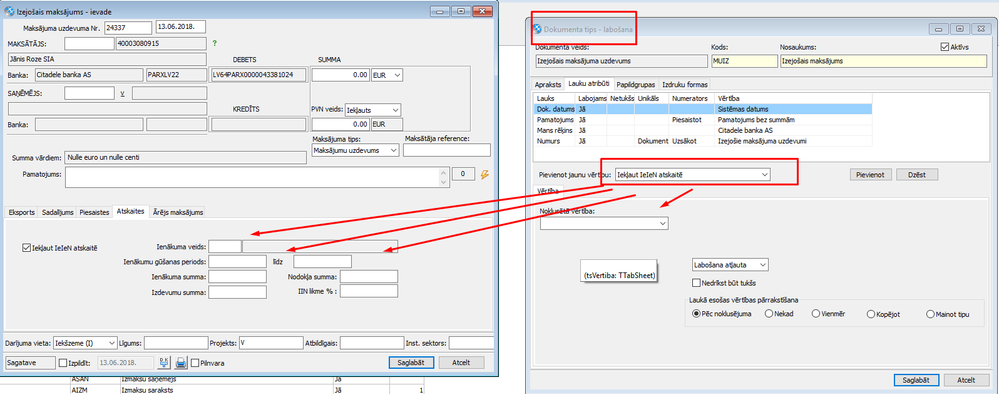Click the V link next to SAŅĒMĒJS
The image size is (999, 394).
(x=122, y=94)
